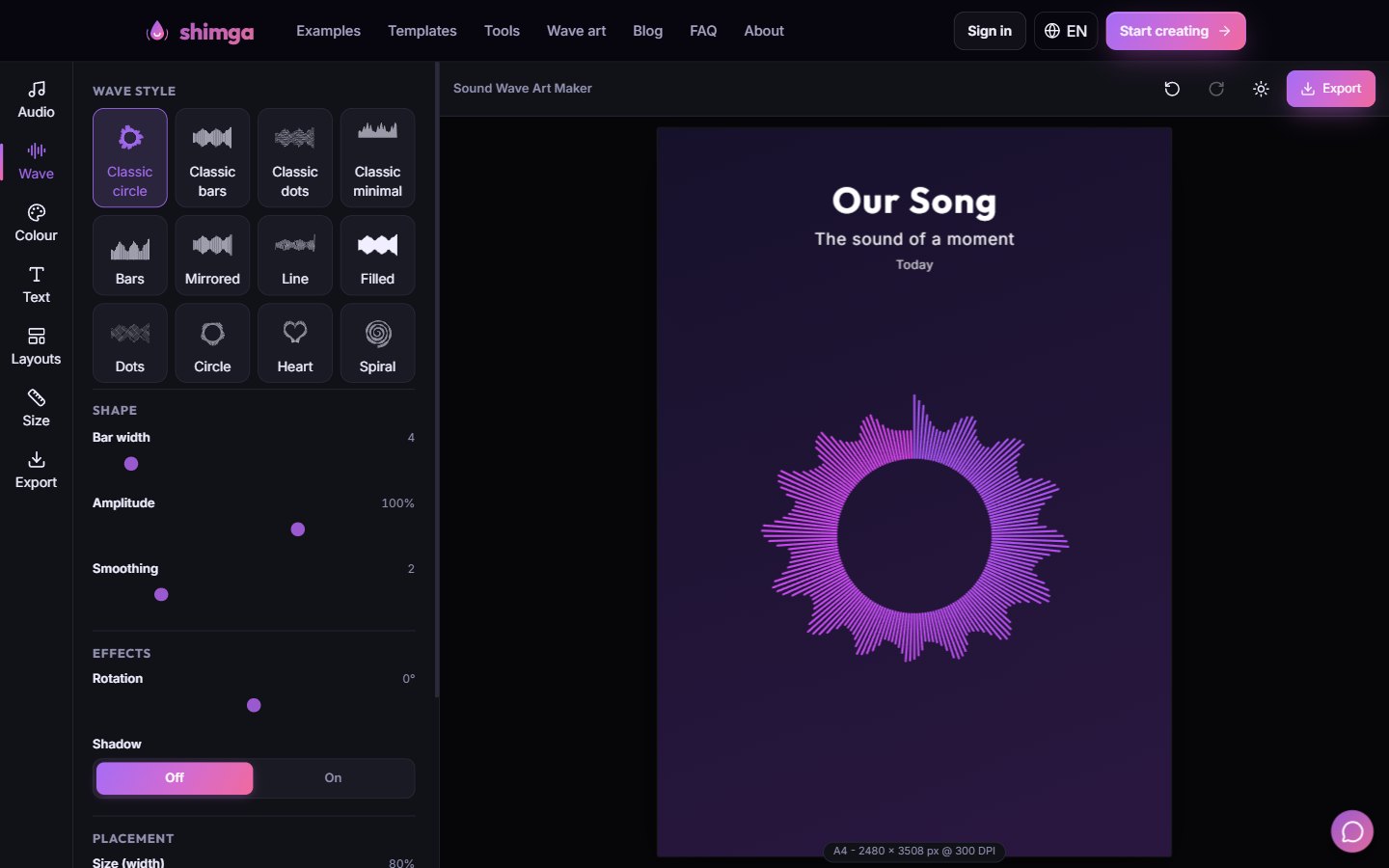Screen dimensions: 1389x868
Task: Click the Rotation slider handle
Action: click(x=254, y=705)
